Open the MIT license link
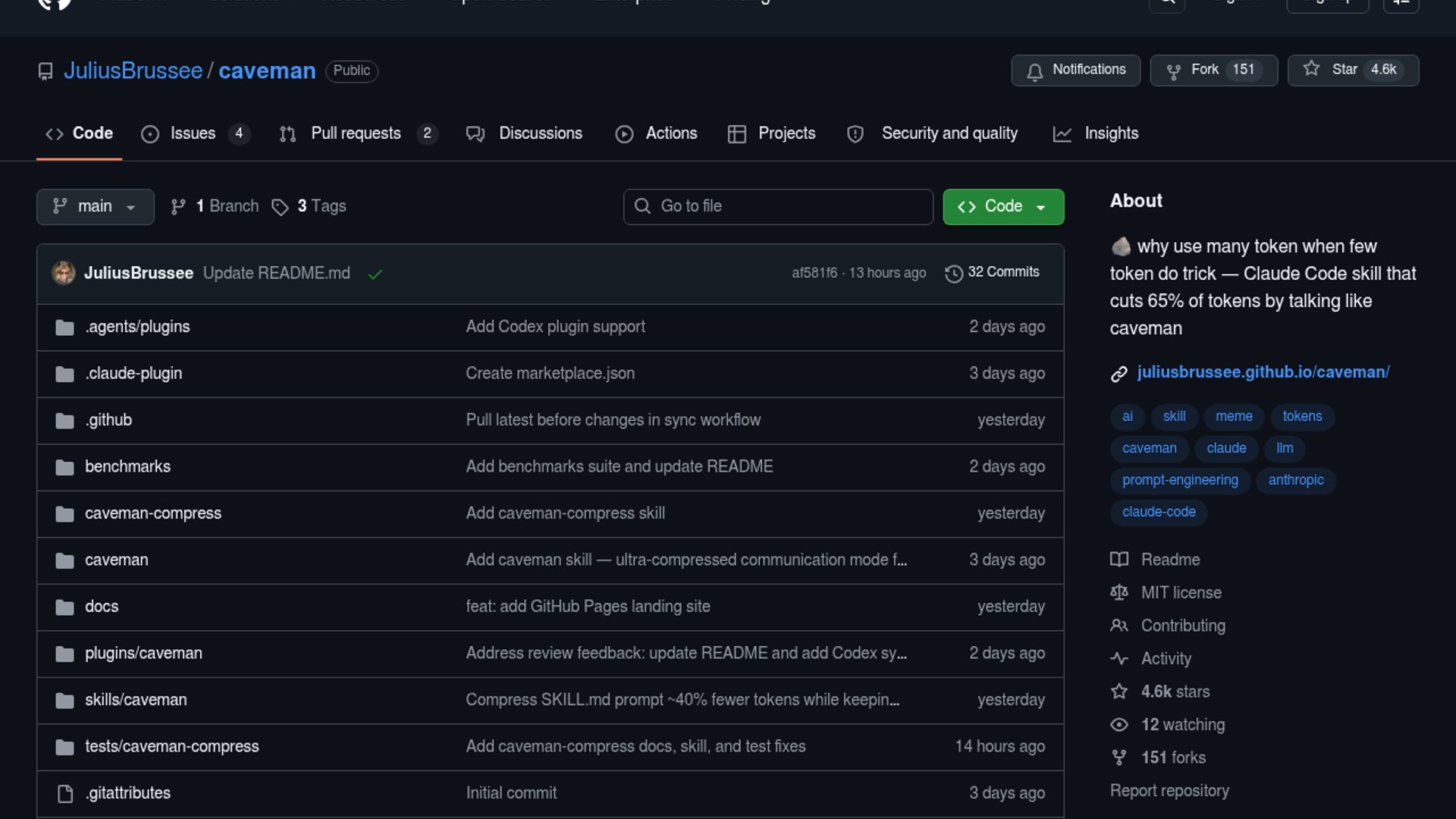The height and width of the screenshot is (819, 1456). click(x=1181, y=592)
